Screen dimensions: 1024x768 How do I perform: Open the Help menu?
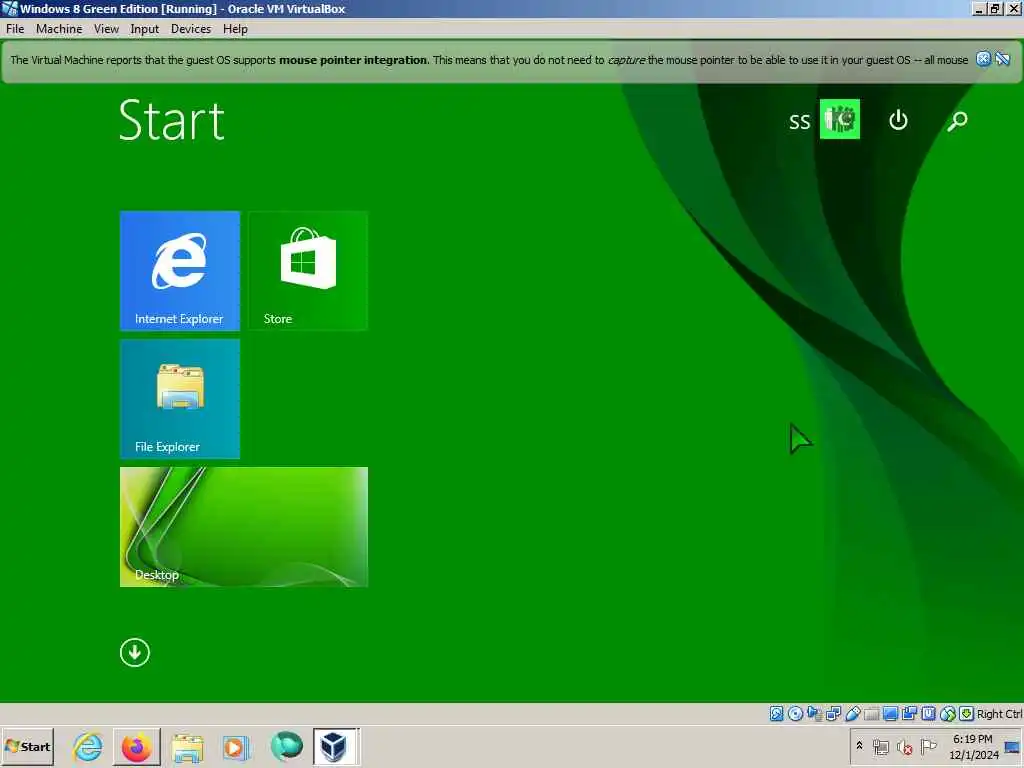(x=235, y=29)
